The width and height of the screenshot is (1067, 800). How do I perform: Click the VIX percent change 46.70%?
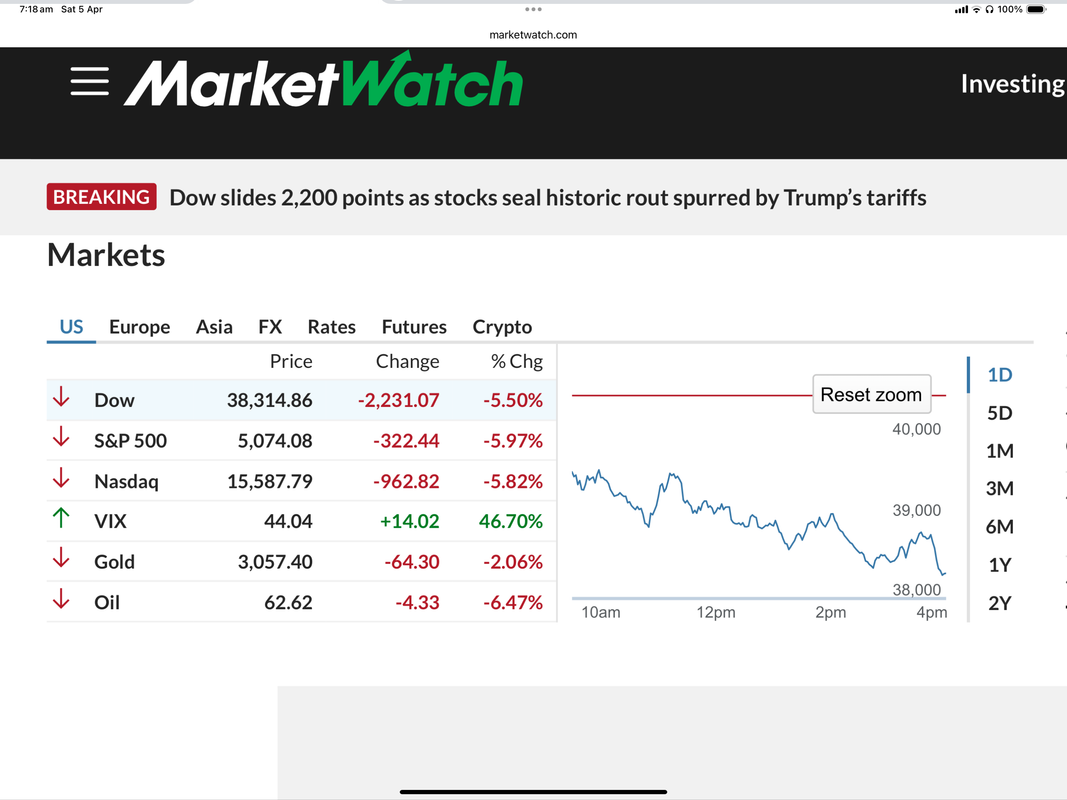pyautogui.click(x=511, y=521)
